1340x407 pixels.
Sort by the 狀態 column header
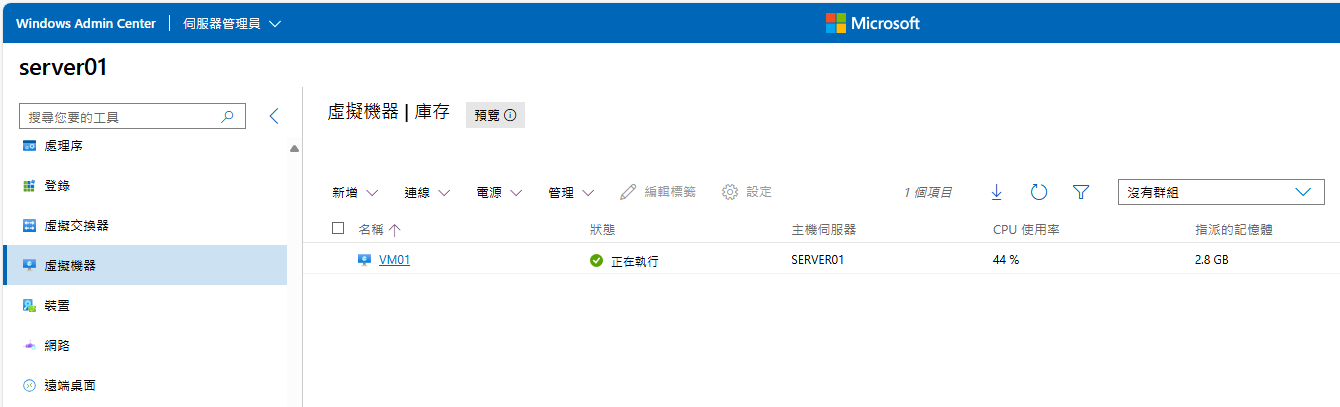603,230
